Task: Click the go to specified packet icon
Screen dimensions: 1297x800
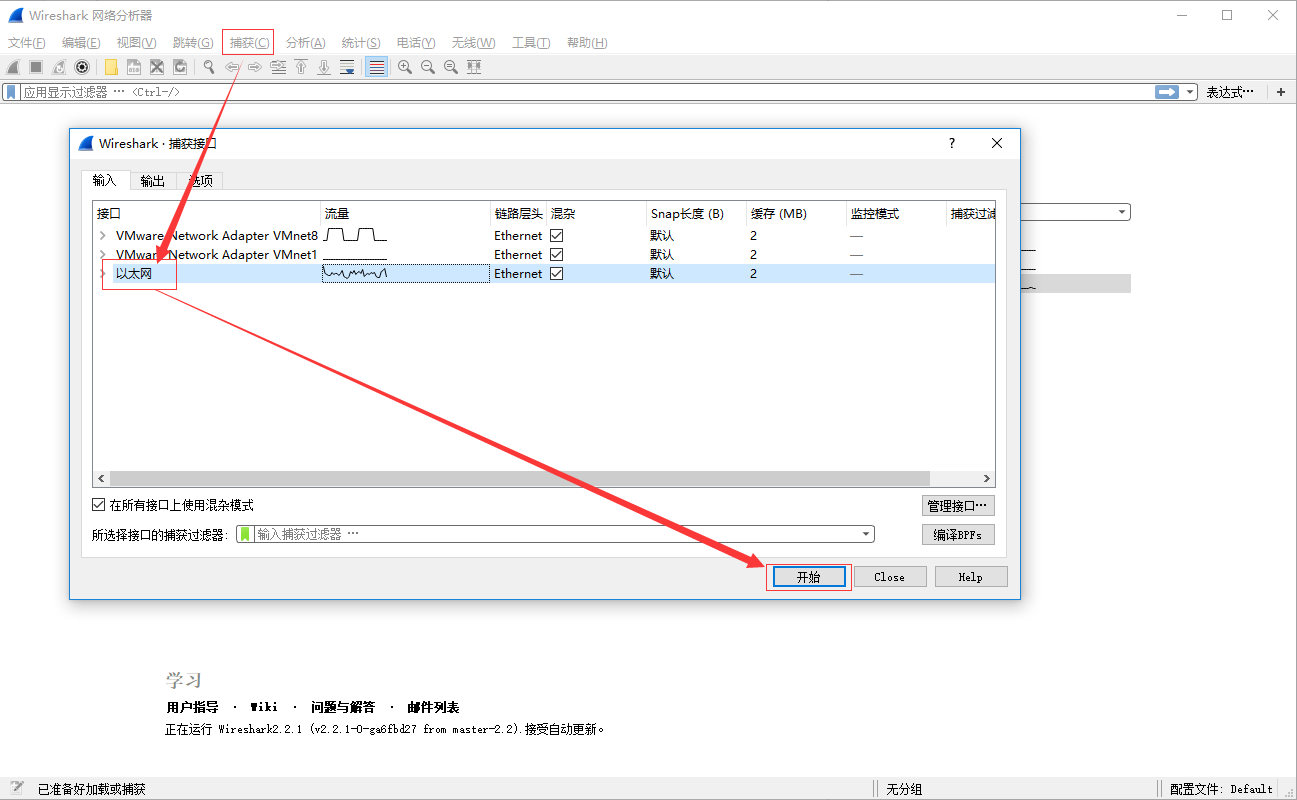Action: coord(278,67)
